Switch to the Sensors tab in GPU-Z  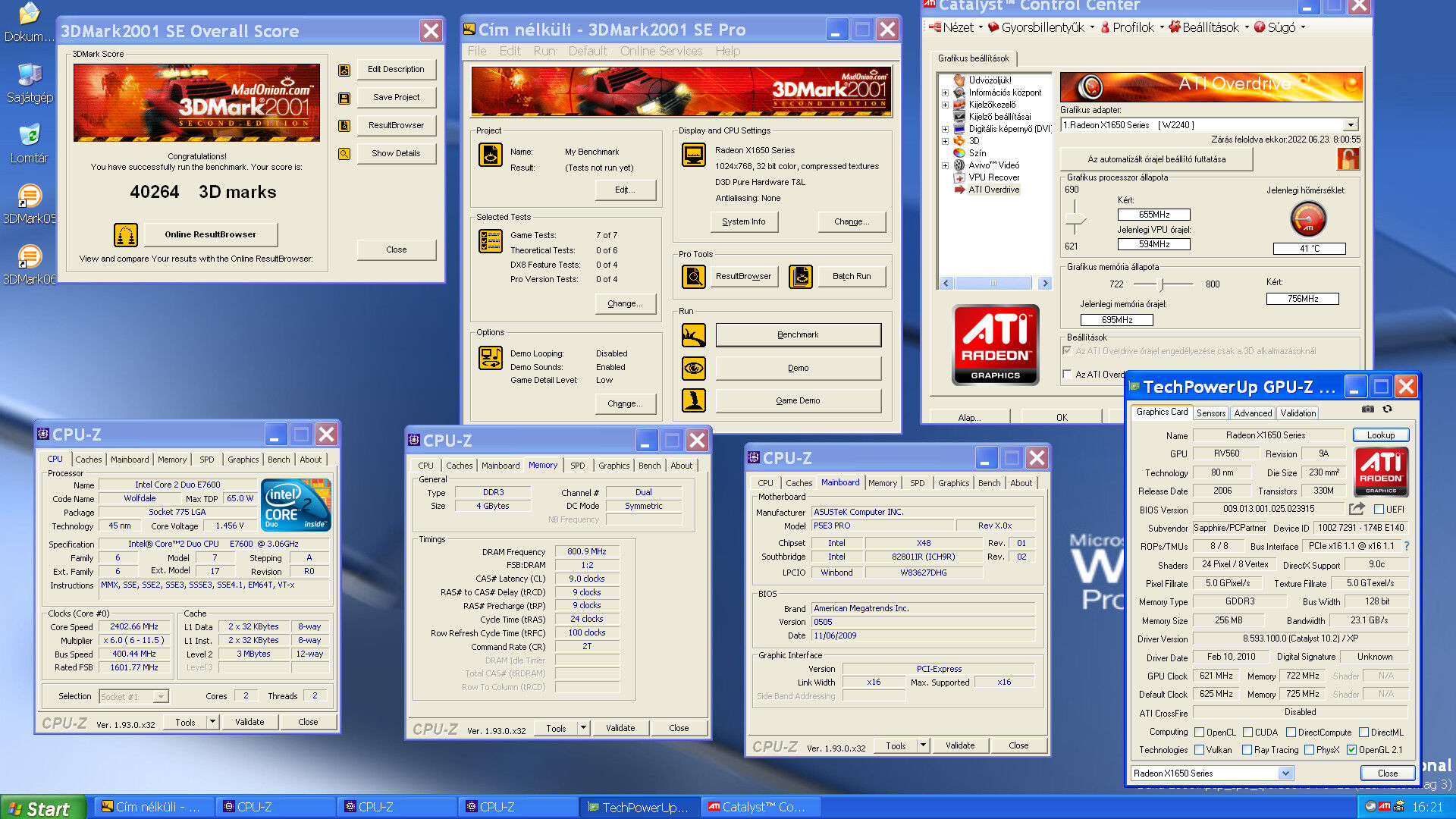[x=1210, y=413]
